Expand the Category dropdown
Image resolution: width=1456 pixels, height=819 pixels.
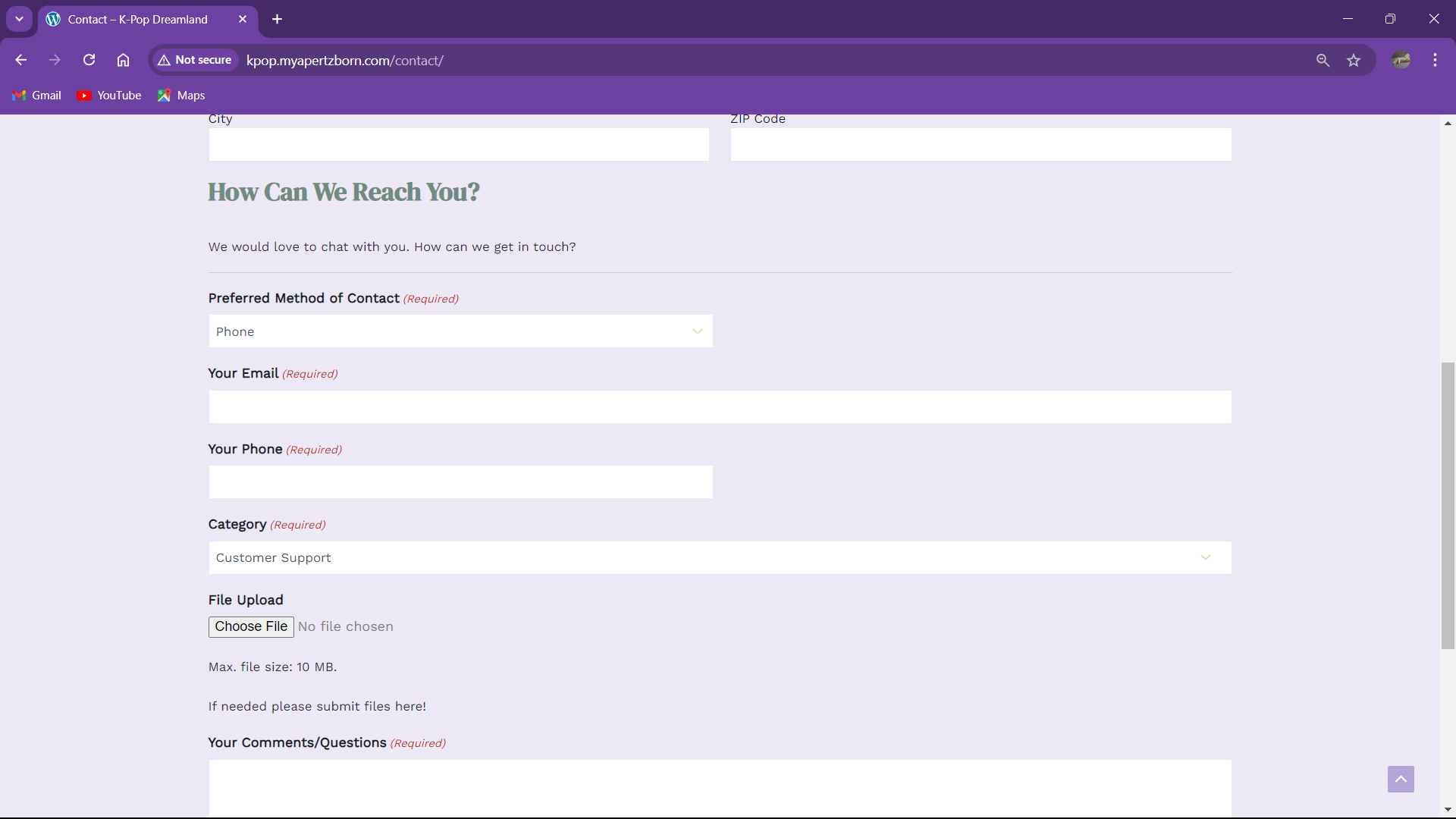(720, 557)
